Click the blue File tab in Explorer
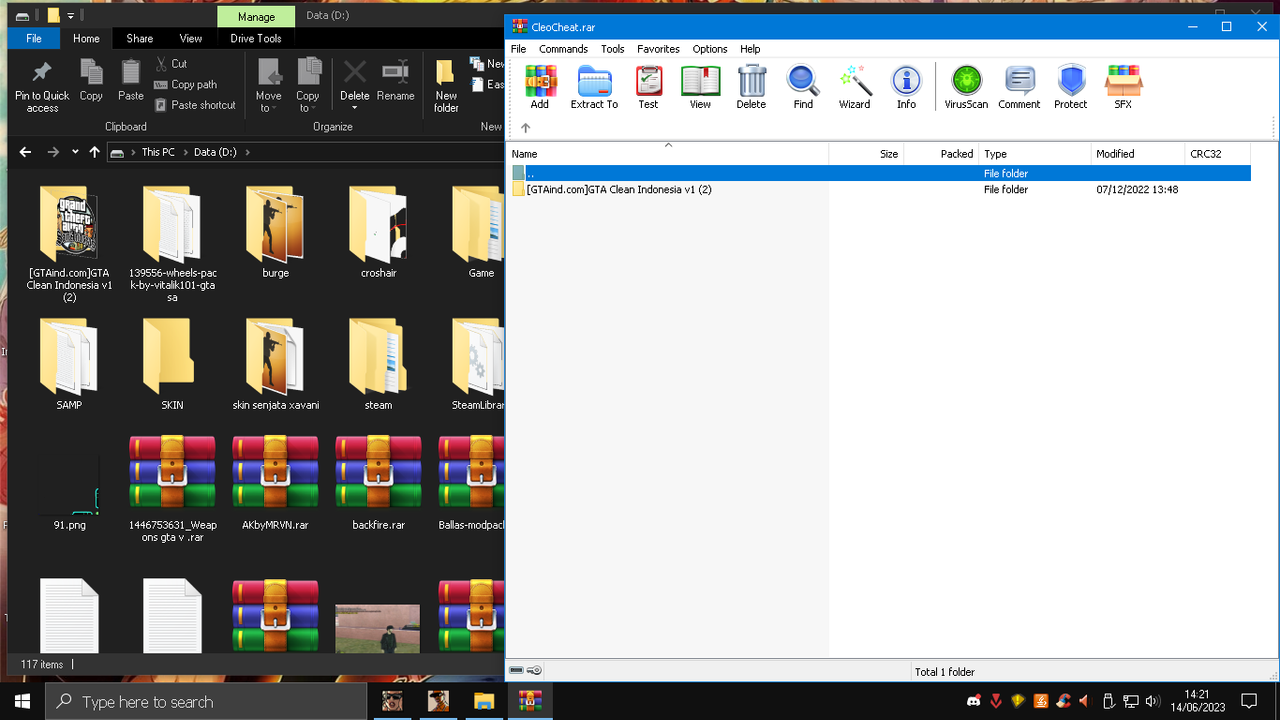This screenshot has height=720, width=1280. pos(34,38)
